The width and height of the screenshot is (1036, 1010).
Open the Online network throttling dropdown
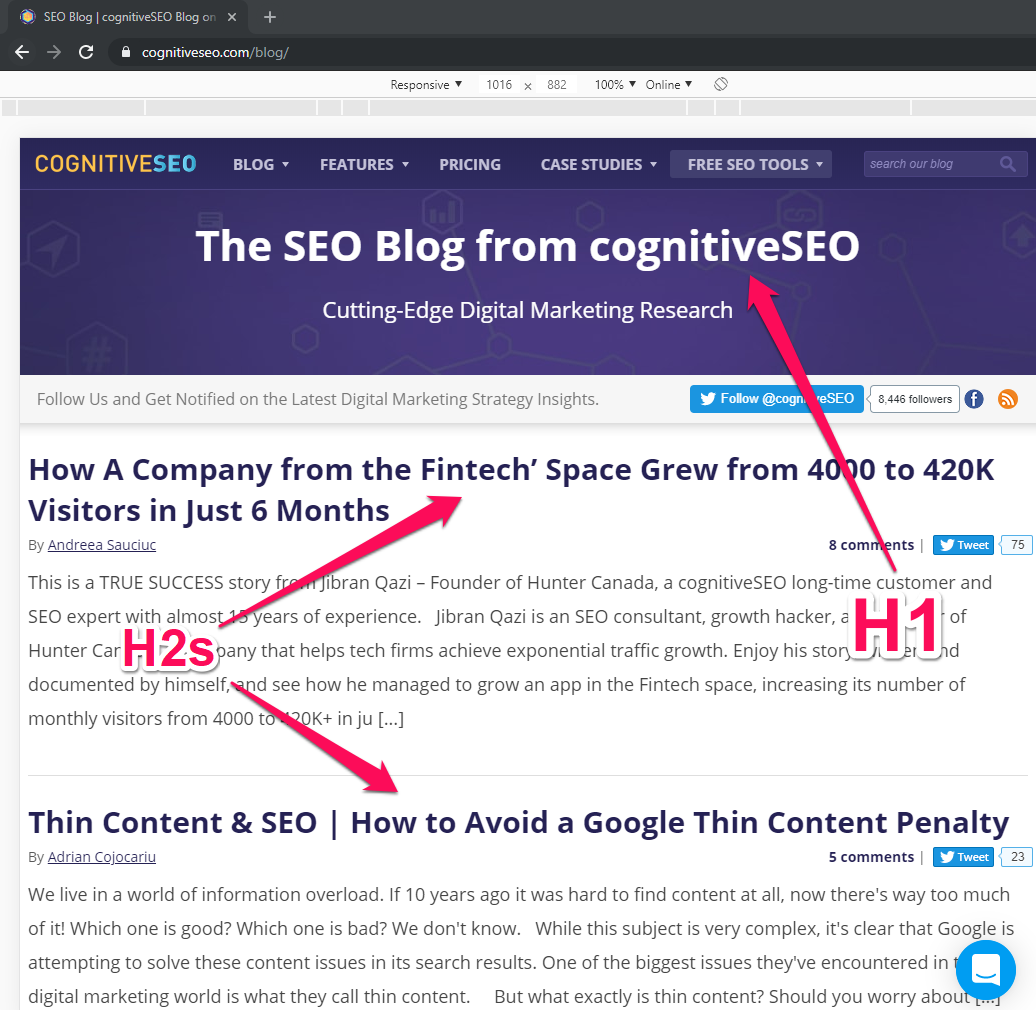(x=668, y=84)
